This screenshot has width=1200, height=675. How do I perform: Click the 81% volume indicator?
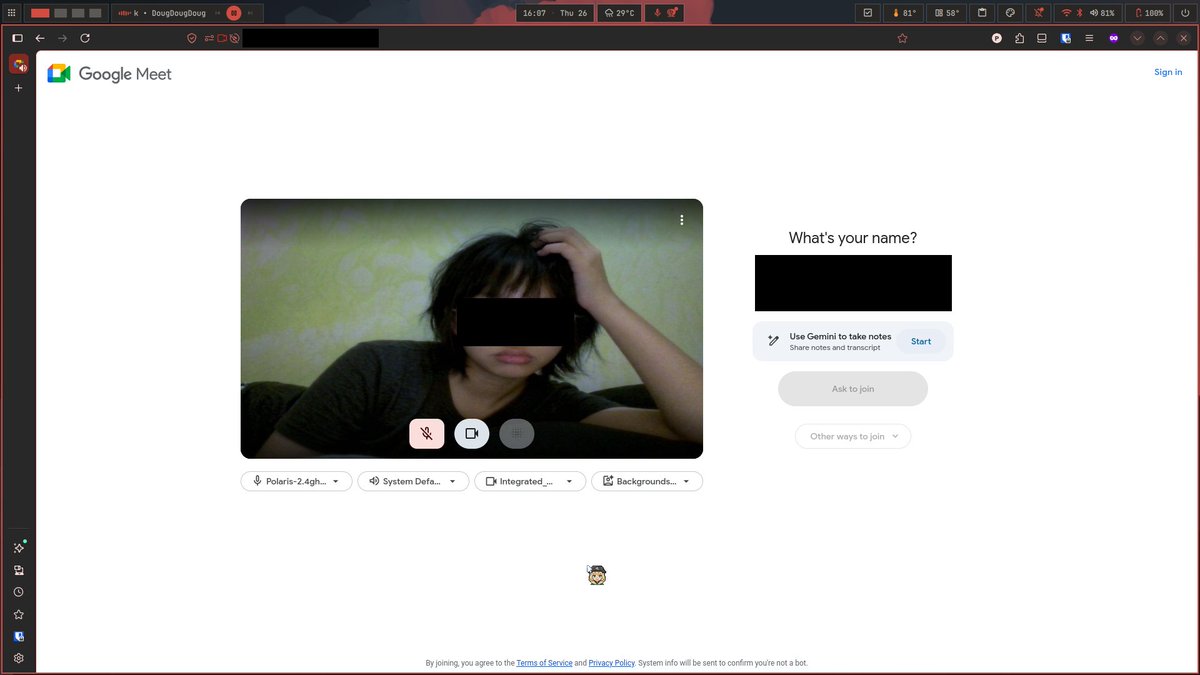[1102, 13]
